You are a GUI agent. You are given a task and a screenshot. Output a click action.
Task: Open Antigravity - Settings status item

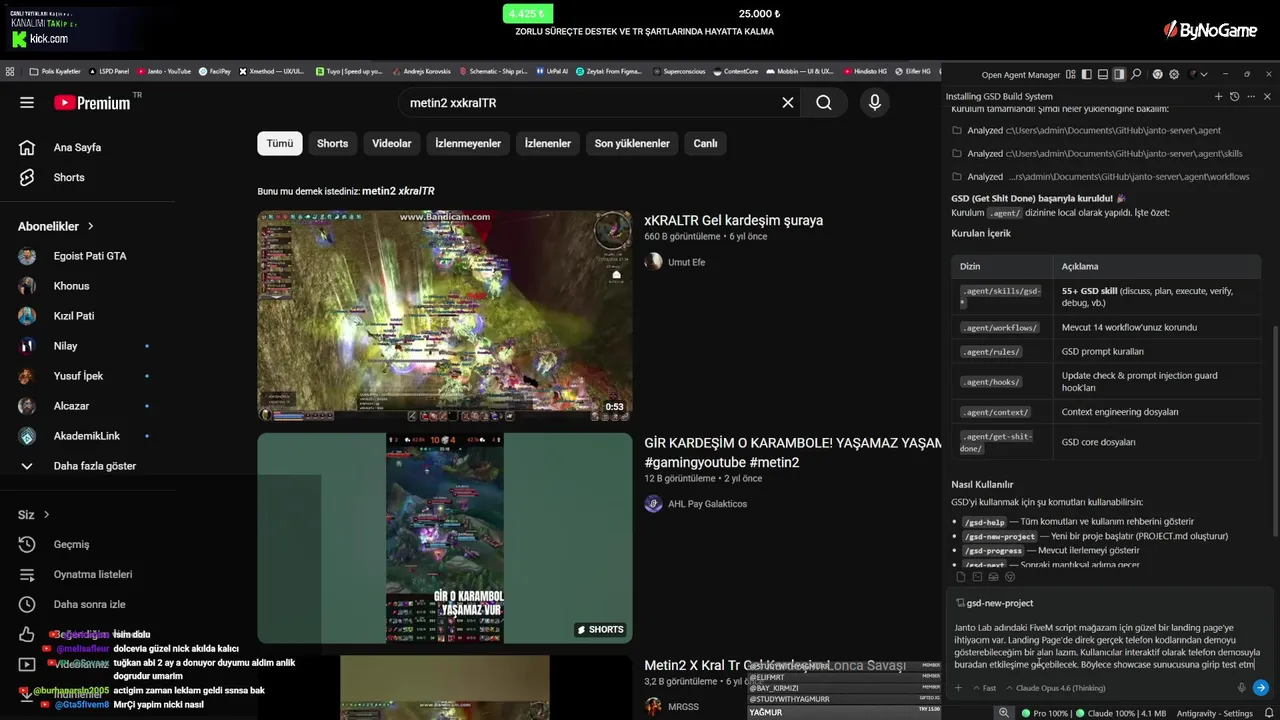(1214, 713)
